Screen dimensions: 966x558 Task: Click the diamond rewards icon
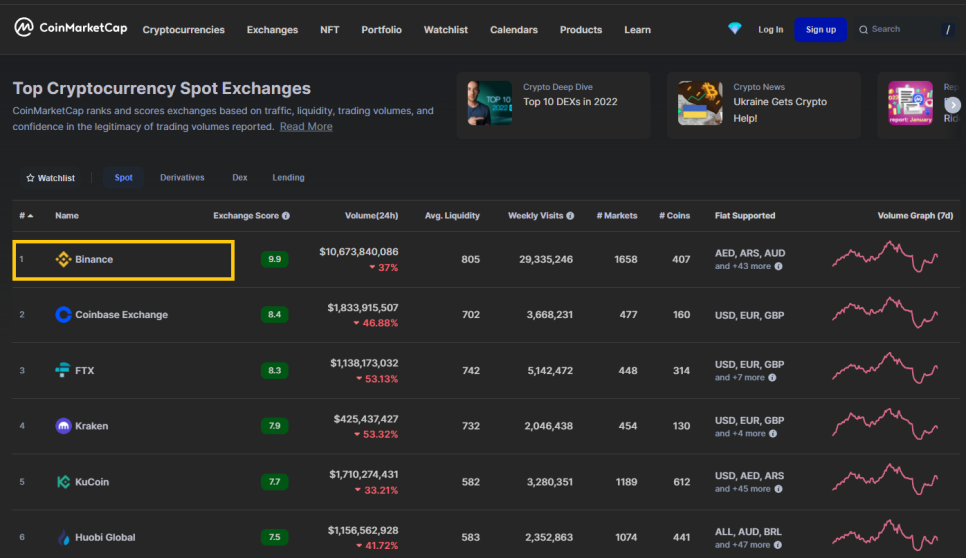coord(734,28)
